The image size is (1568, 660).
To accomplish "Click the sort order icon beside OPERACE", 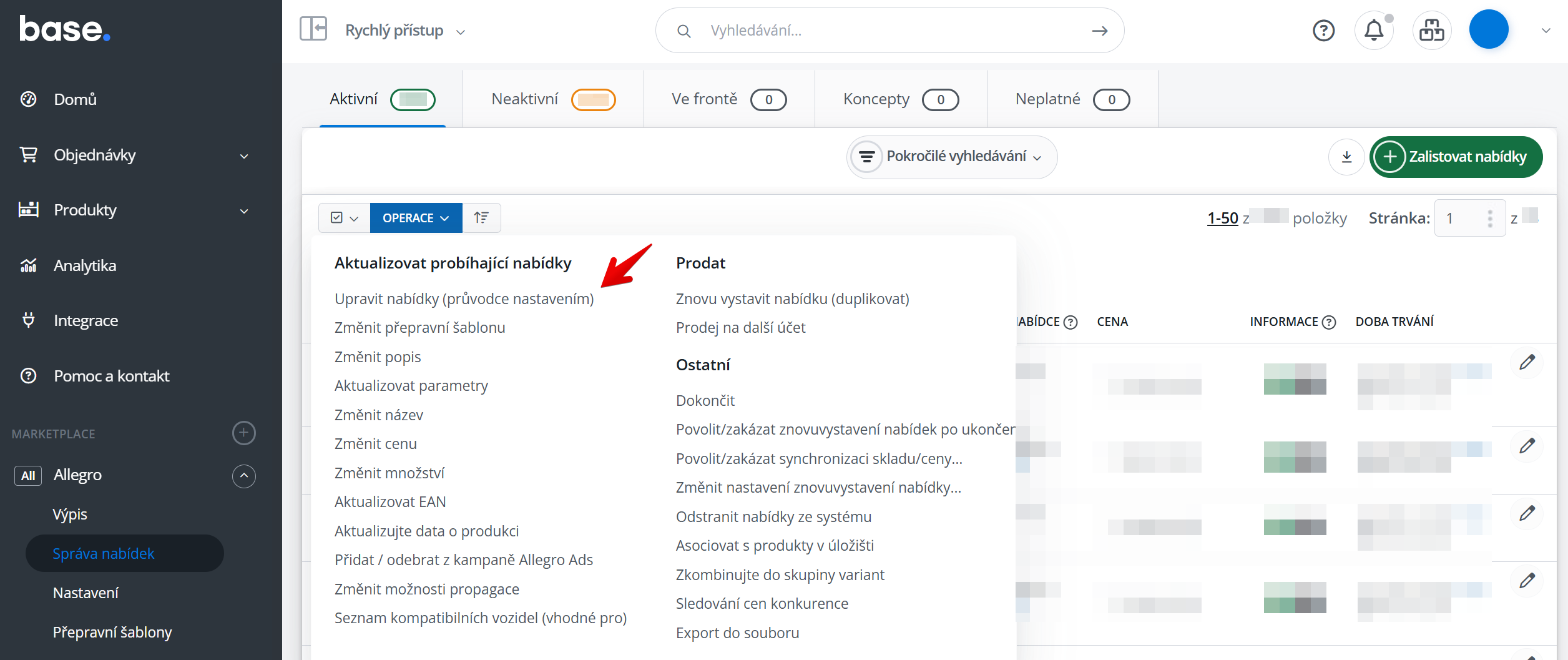I will (481, 218).
